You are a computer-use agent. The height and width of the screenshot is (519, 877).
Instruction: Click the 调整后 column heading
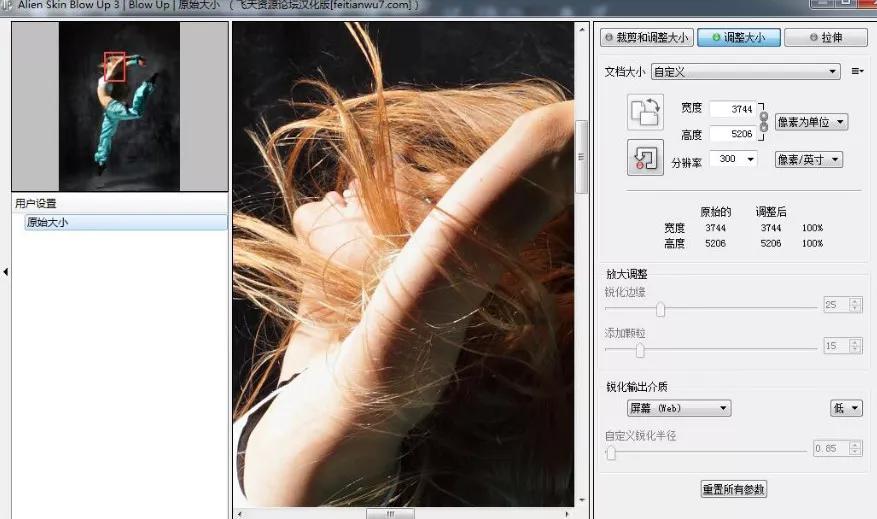pyautogui.click(x=771, y=212)
